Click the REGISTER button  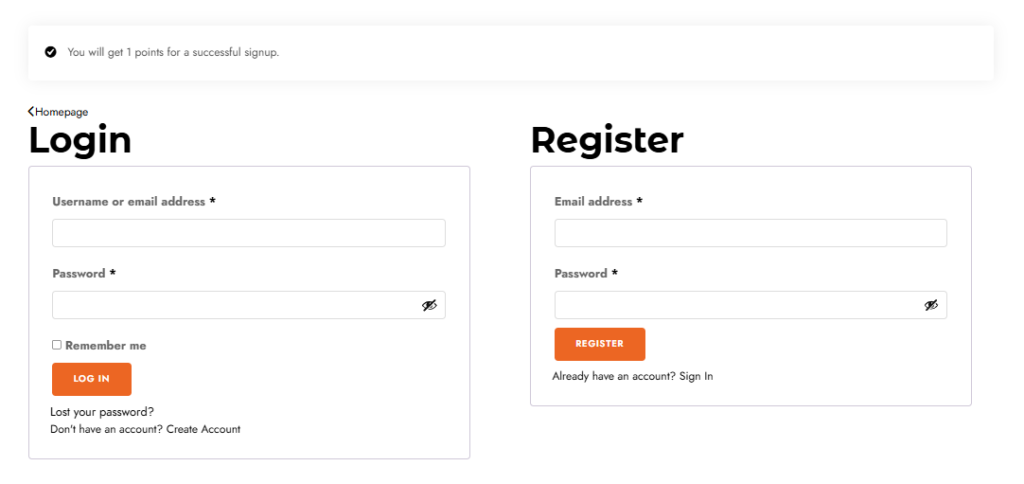click(600, 344)
